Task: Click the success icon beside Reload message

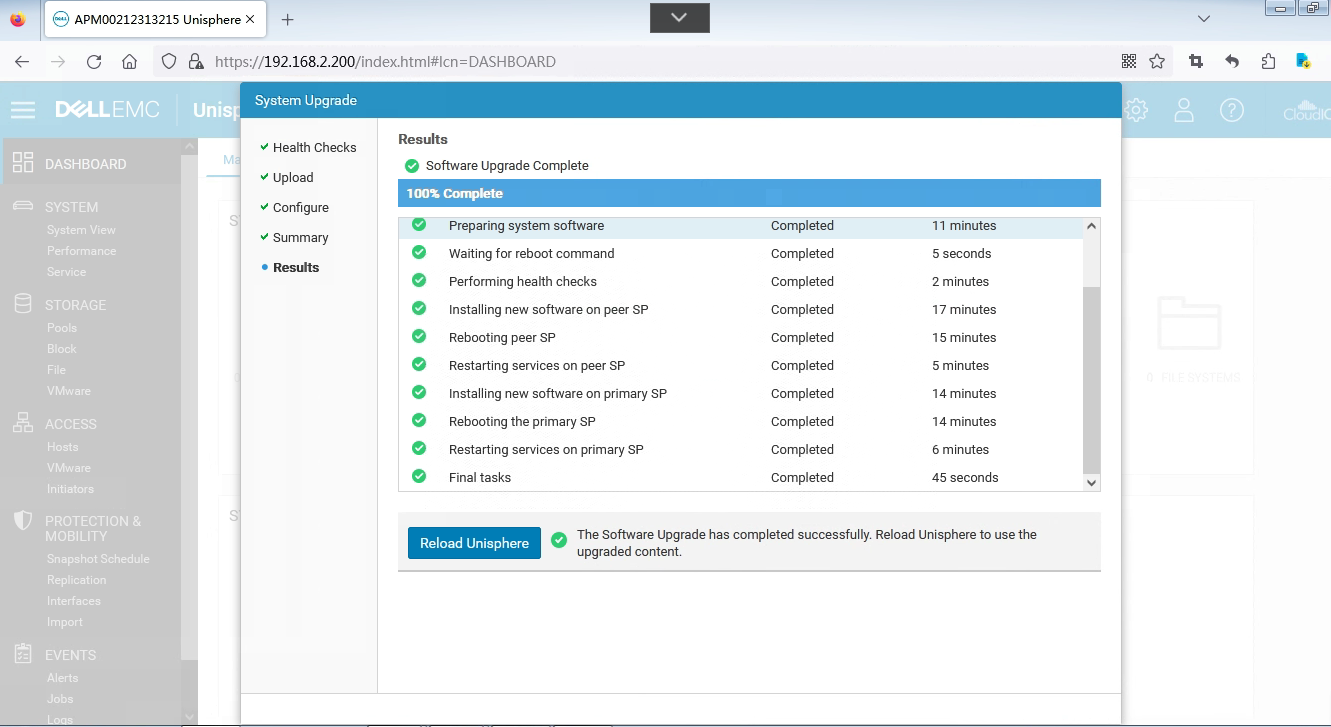Action: 559,540
